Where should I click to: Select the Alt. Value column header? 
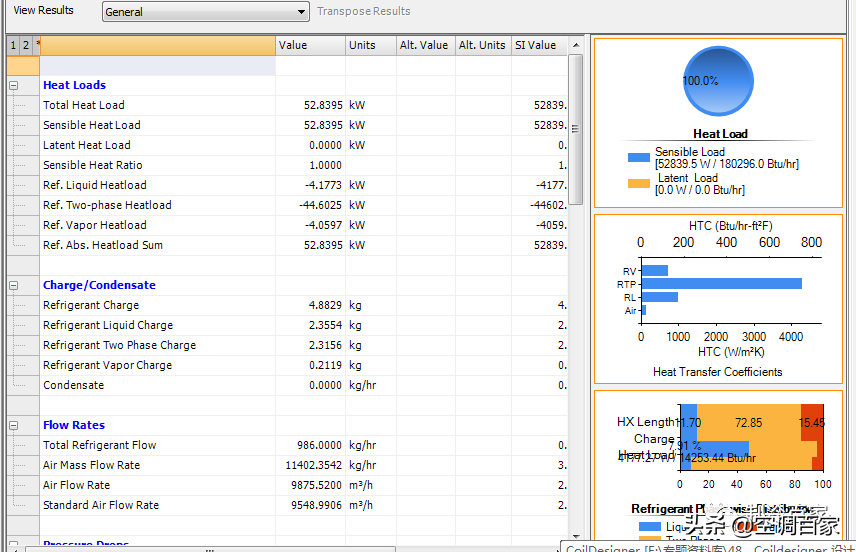(x=425, y=45)
